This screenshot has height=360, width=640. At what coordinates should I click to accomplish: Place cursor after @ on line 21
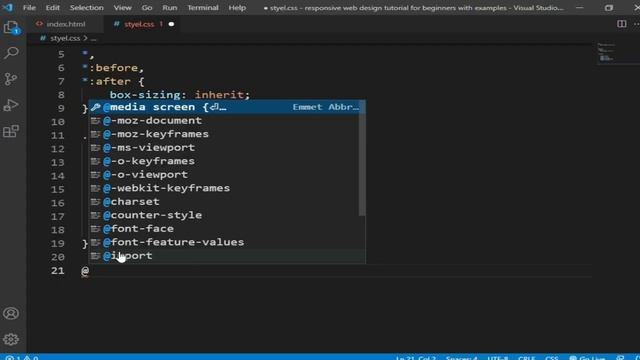click(x=89, y=271)
